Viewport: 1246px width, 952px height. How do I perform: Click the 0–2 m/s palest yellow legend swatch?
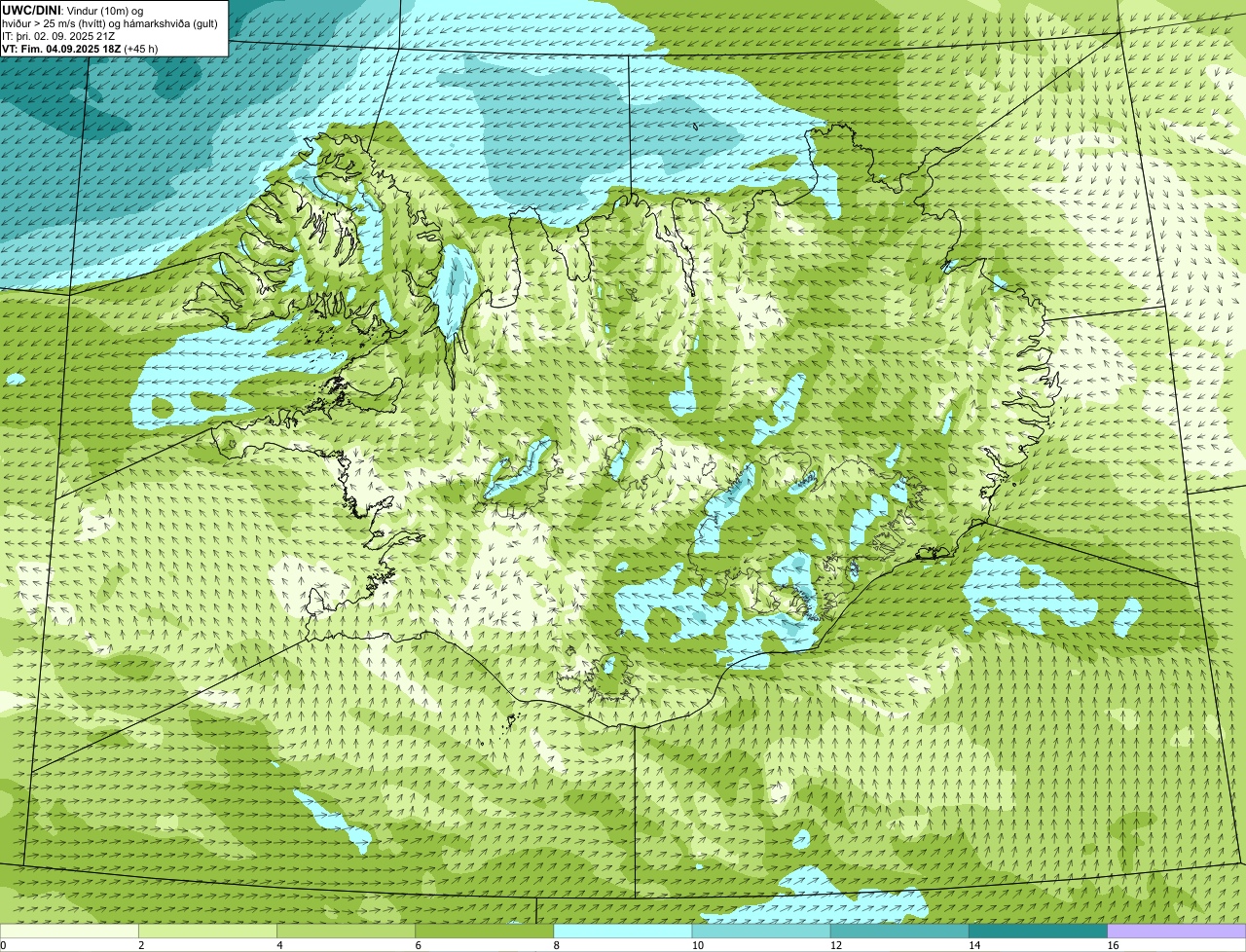69,931
